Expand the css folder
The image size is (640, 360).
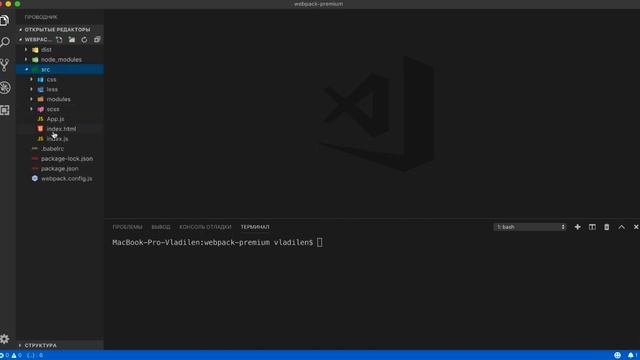pos(60,80)
